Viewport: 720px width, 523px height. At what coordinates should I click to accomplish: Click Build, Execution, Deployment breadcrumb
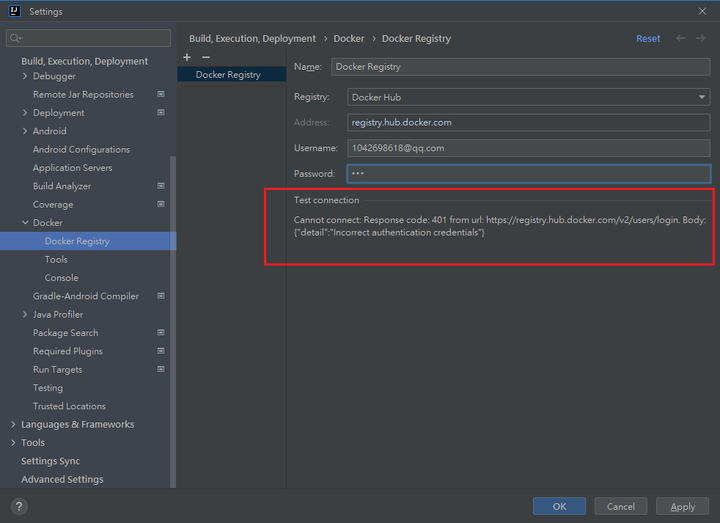coord(253,39)
